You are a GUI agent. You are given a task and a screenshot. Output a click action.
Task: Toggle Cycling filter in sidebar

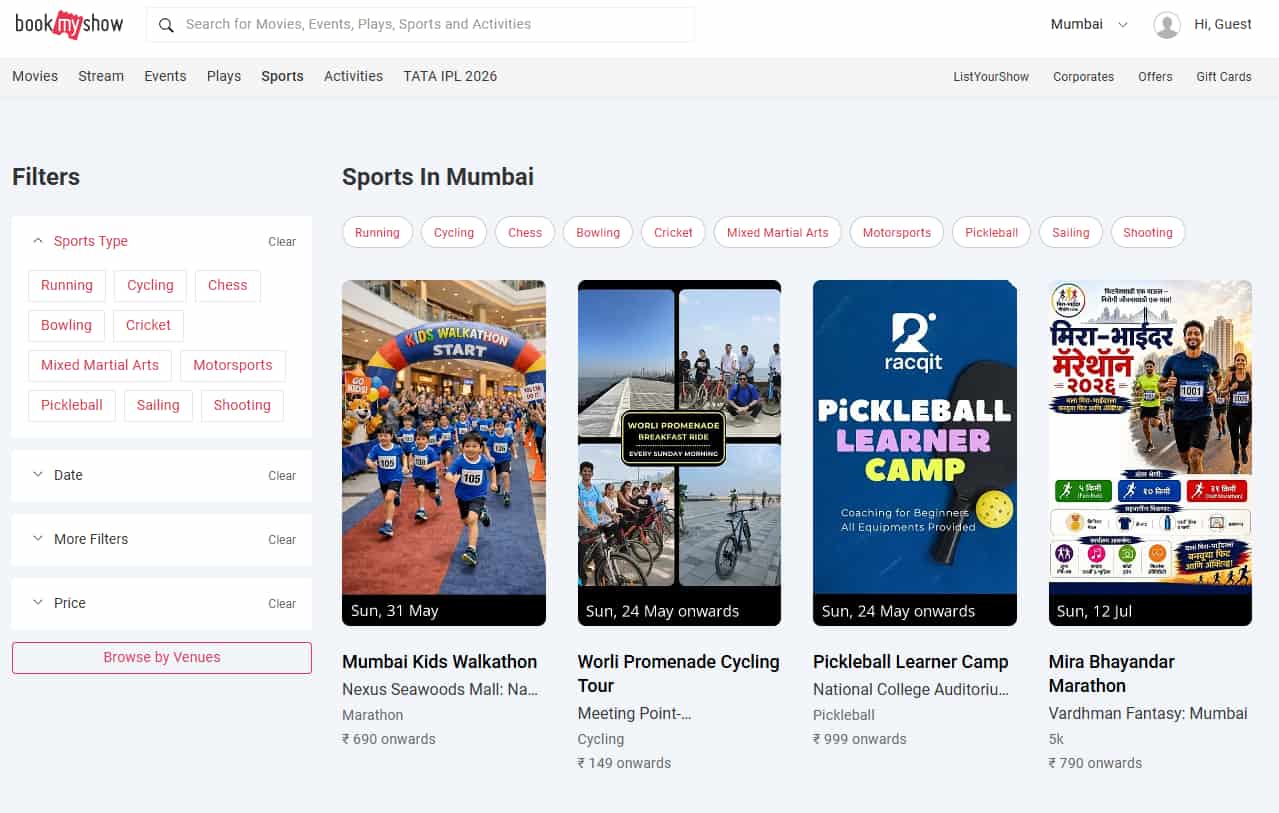click(150, 285)
